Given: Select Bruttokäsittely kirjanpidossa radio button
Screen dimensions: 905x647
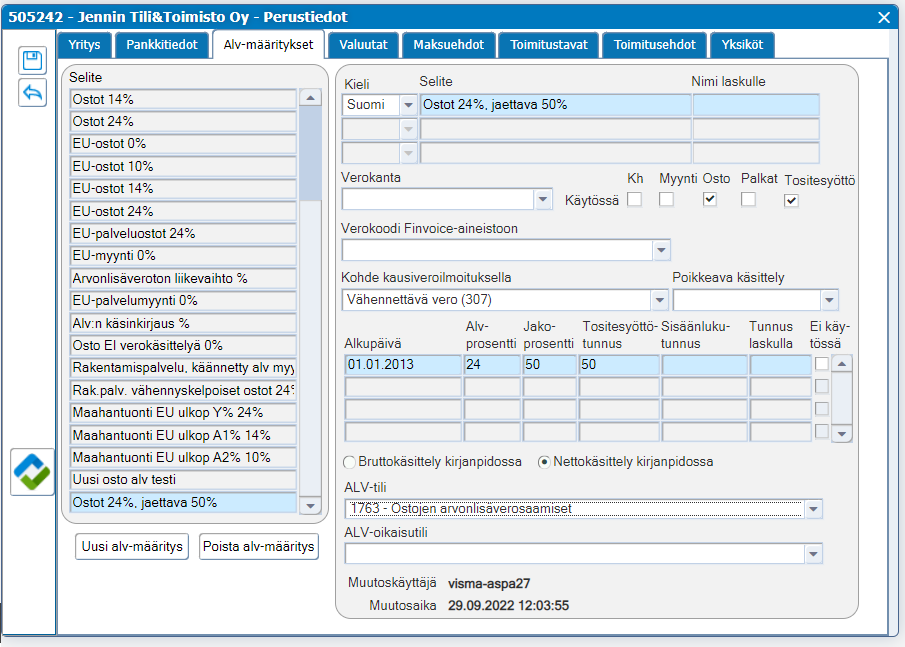Looking at the screenshot, I should (349, 462).
